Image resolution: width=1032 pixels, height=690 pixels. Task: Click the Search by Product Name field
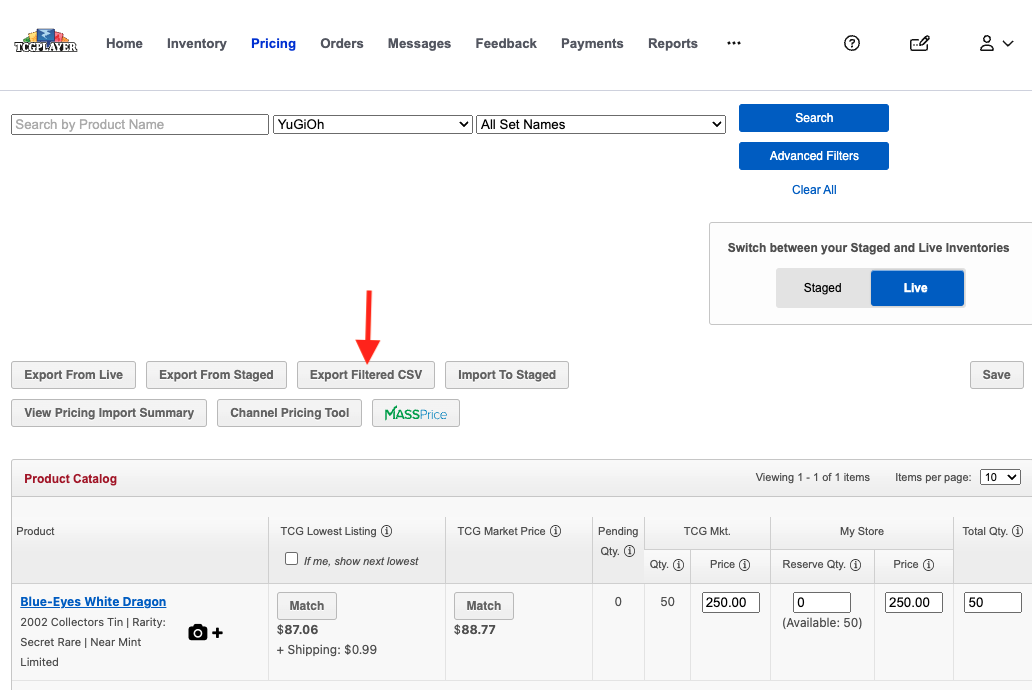pos(140,124)
